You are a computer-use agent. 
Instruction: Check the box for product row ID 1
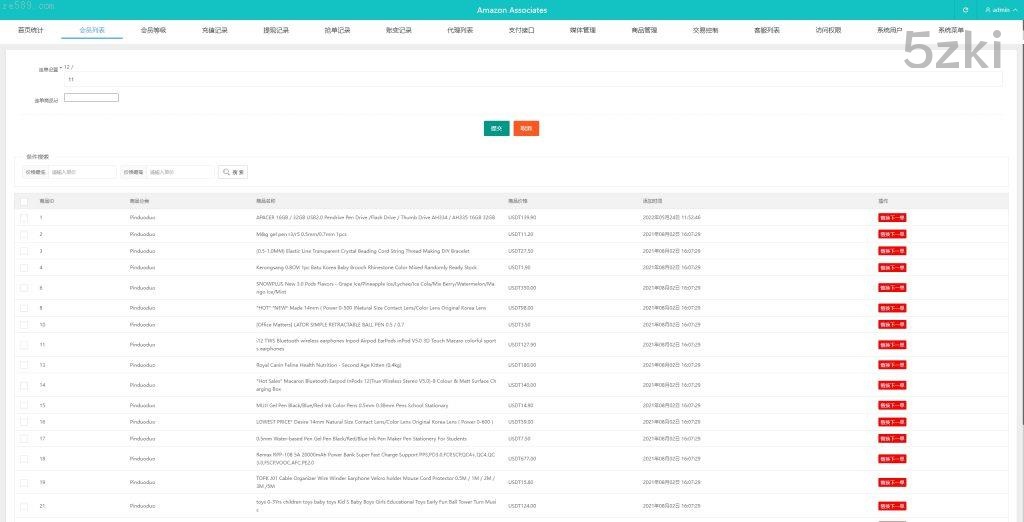tap(23, 217)
